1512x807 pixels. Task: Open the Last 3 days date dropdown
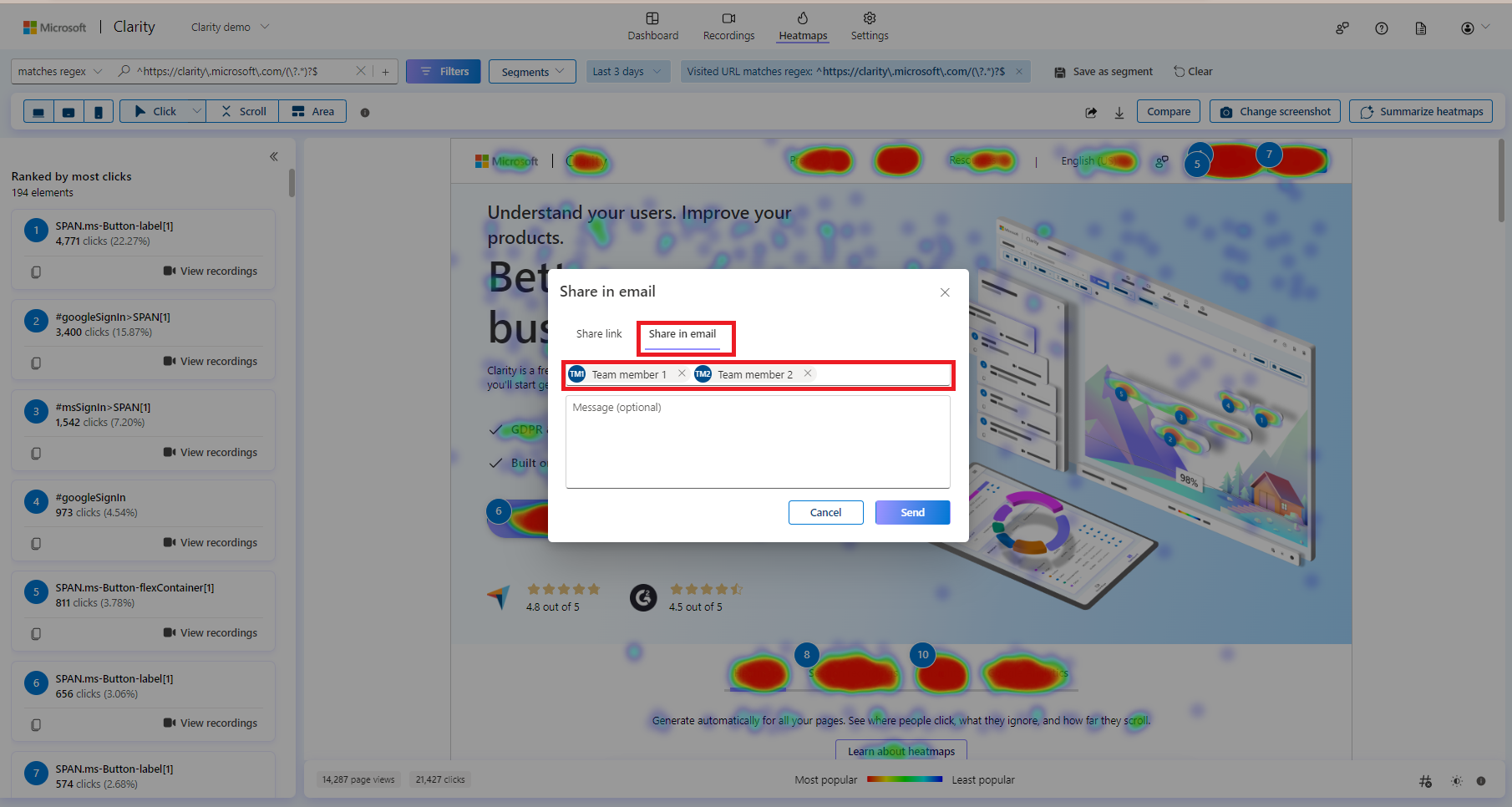(627, 72)
